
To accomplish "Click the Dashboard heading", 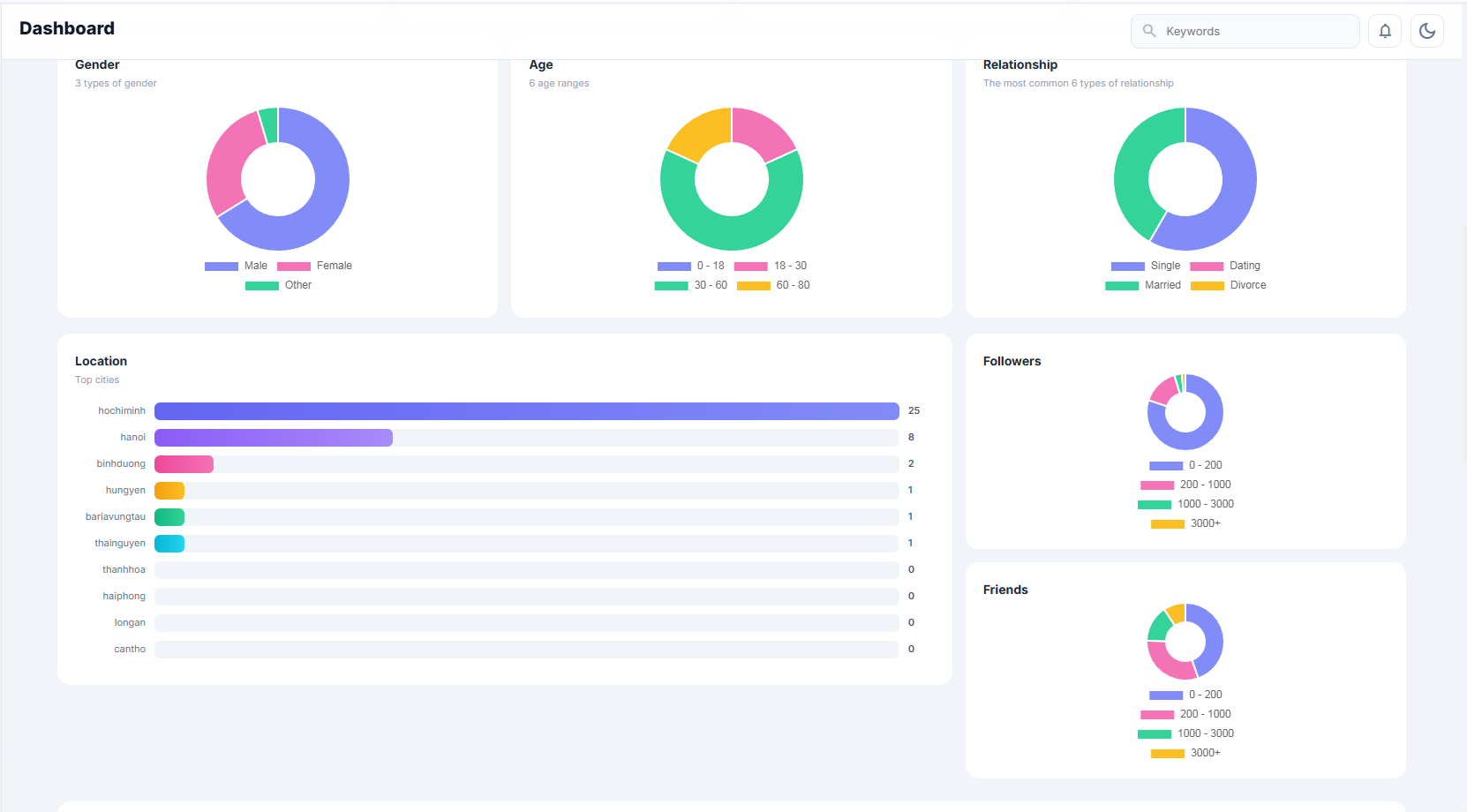I will [x=67, y=28].
